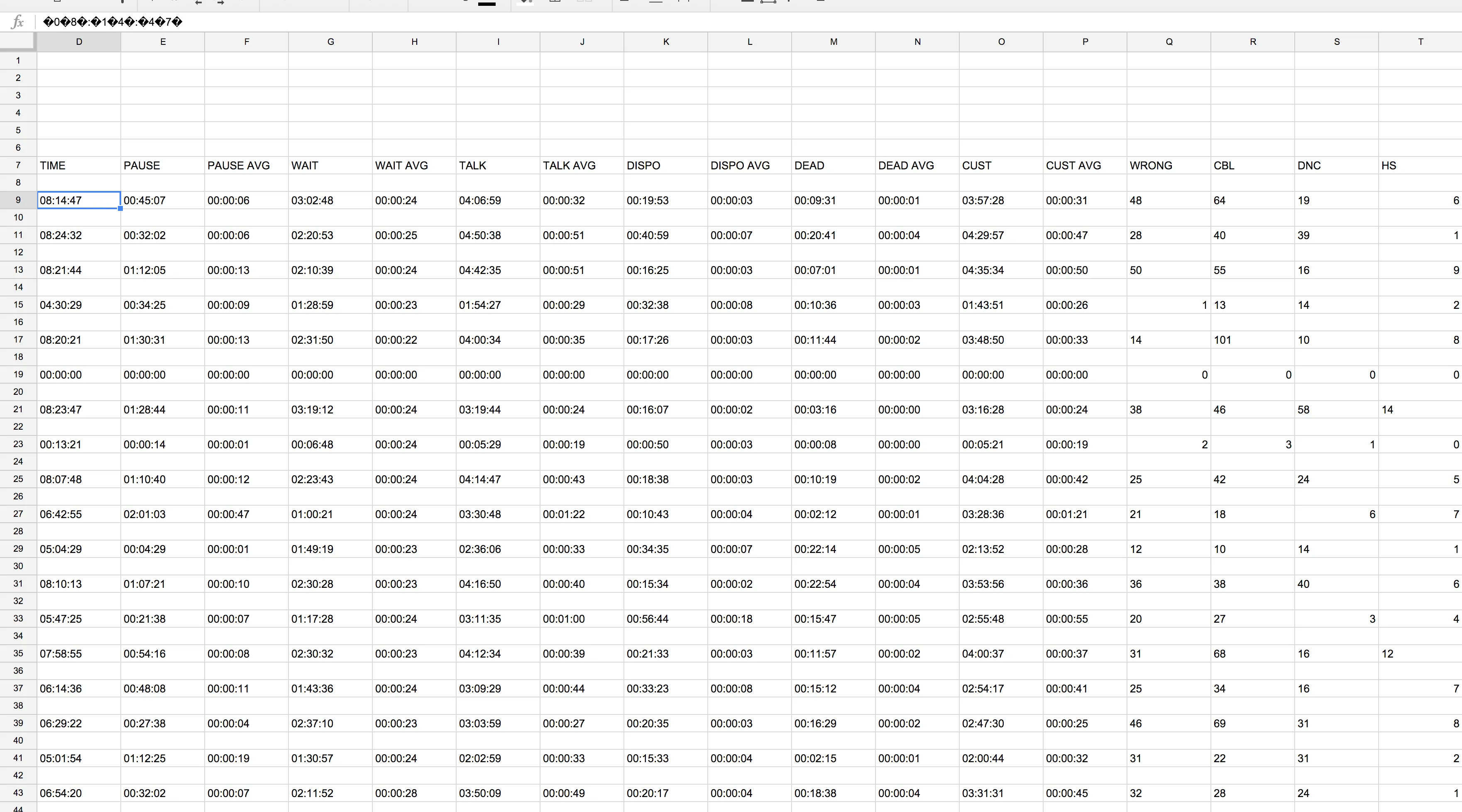1462x812 pixels.
Task: Click the TIME cell showing 04:30:29
Action: (79, 305)
